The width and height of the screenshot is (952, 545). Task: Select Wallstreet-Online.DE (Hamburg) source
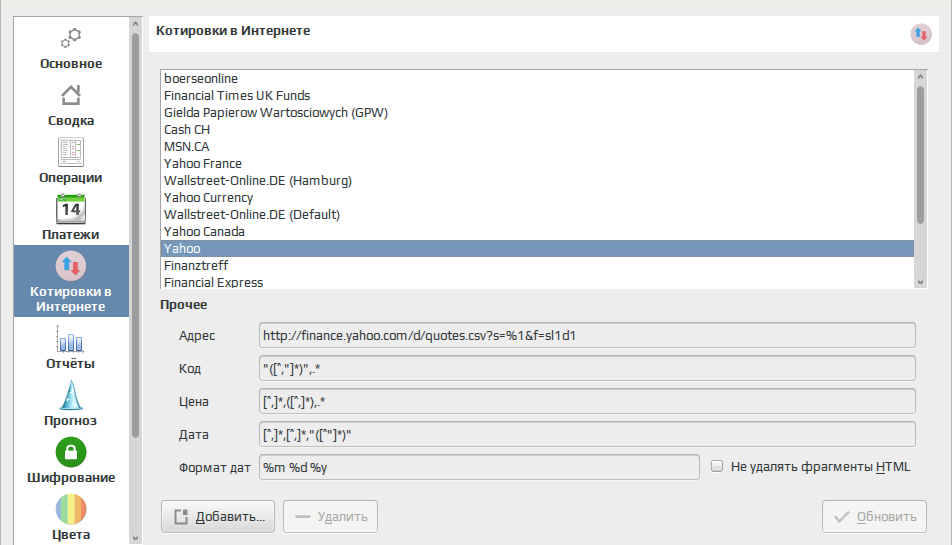[537, 180]
